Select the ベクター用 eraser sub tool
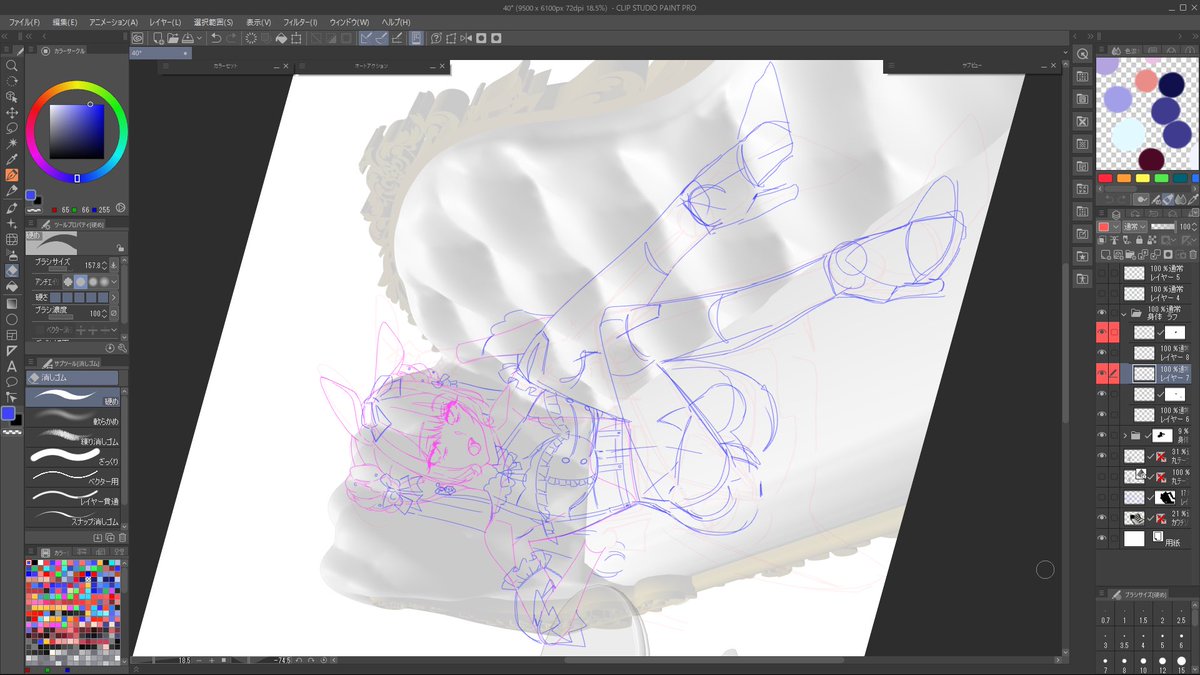The height and width of the screenshot is (675, 1200). [75, 478]
